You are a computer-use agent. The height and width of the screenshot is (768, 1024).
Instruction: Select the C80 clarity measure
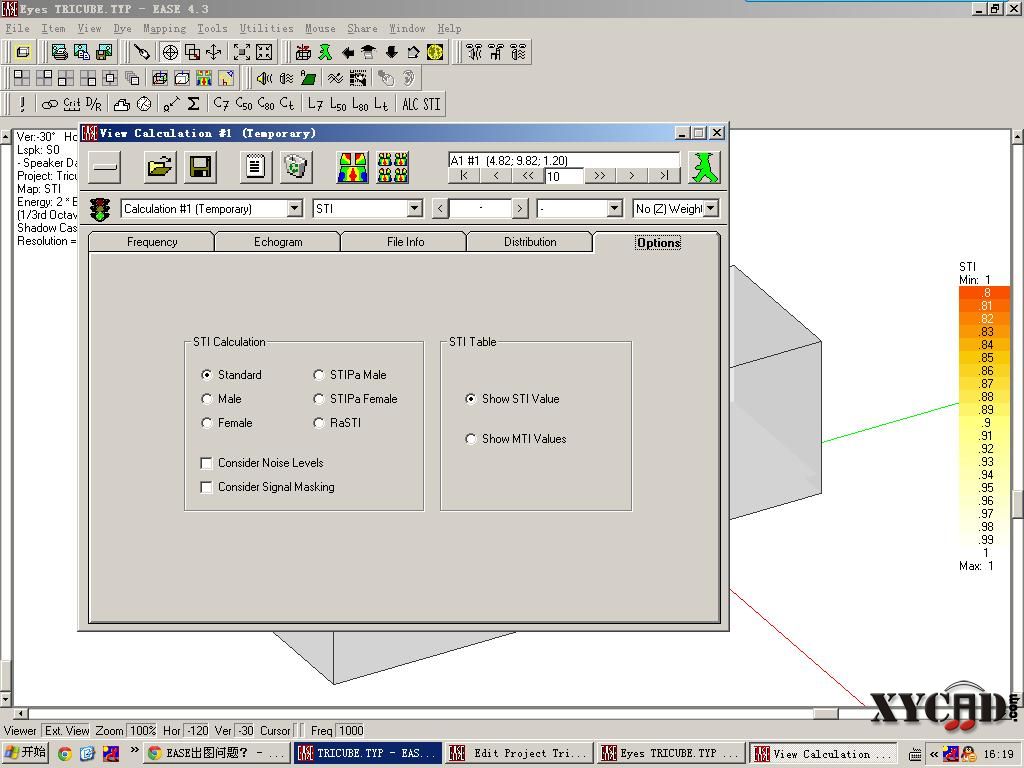point(266,104)
